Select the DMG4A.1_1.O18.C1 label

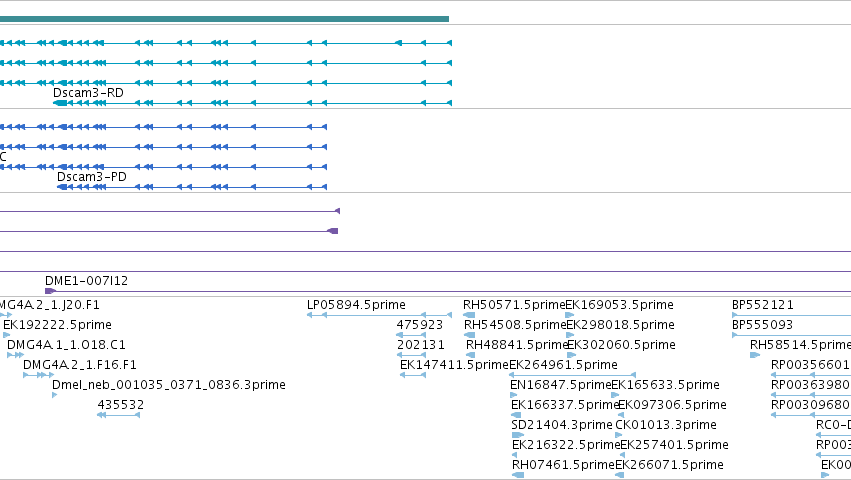pyautogui.click(x=66, y=345)
